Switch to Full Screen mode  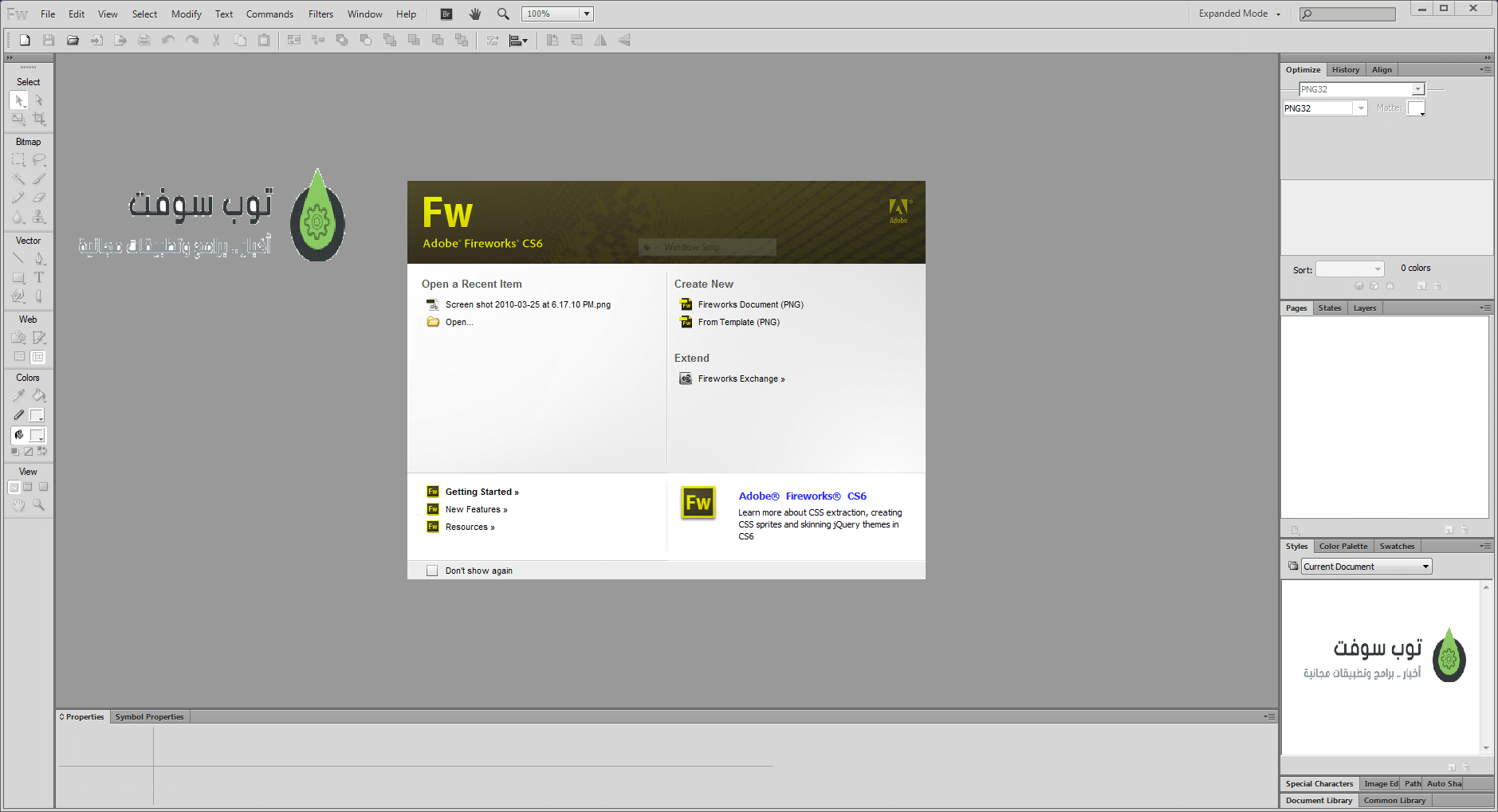pos(43,487)
